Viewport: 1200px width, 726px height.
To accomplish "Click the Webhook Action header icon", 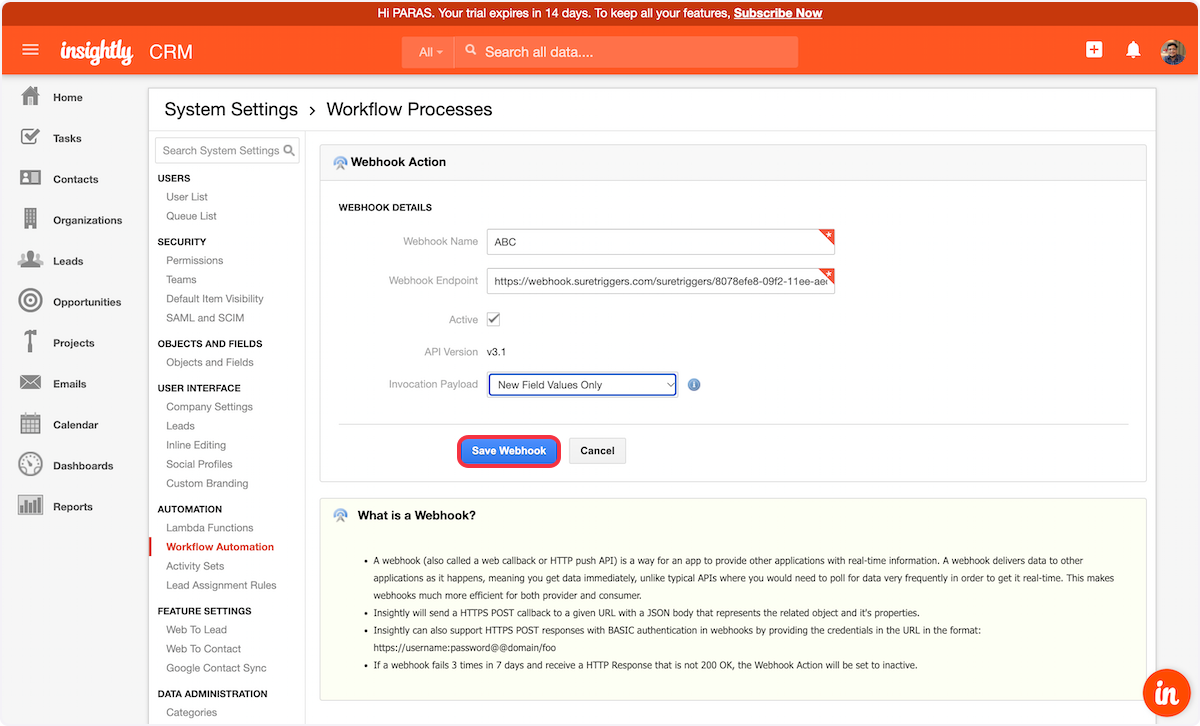I will pos(340,162).
